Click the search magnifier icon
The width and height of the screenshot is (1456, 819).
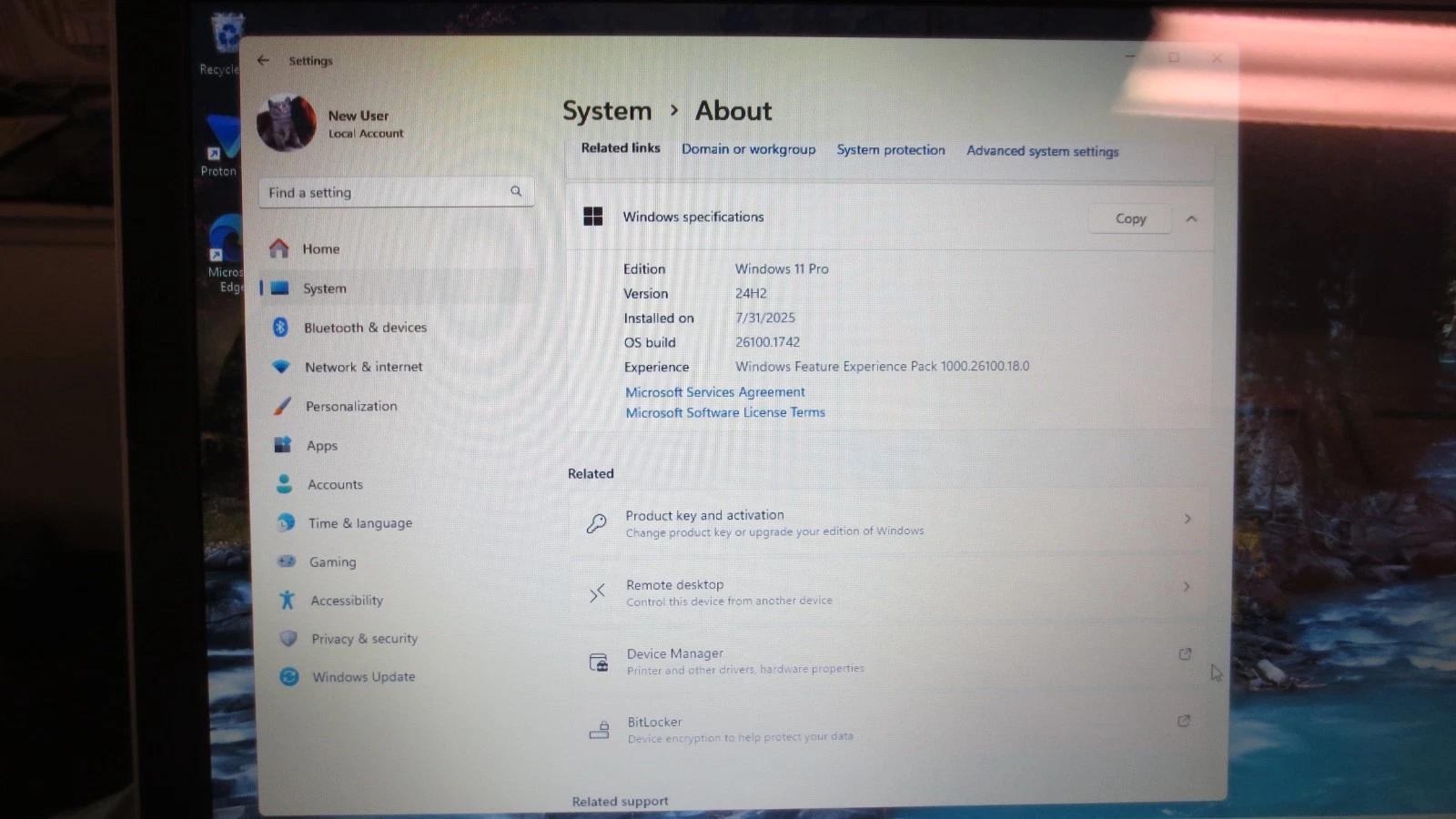516,191
